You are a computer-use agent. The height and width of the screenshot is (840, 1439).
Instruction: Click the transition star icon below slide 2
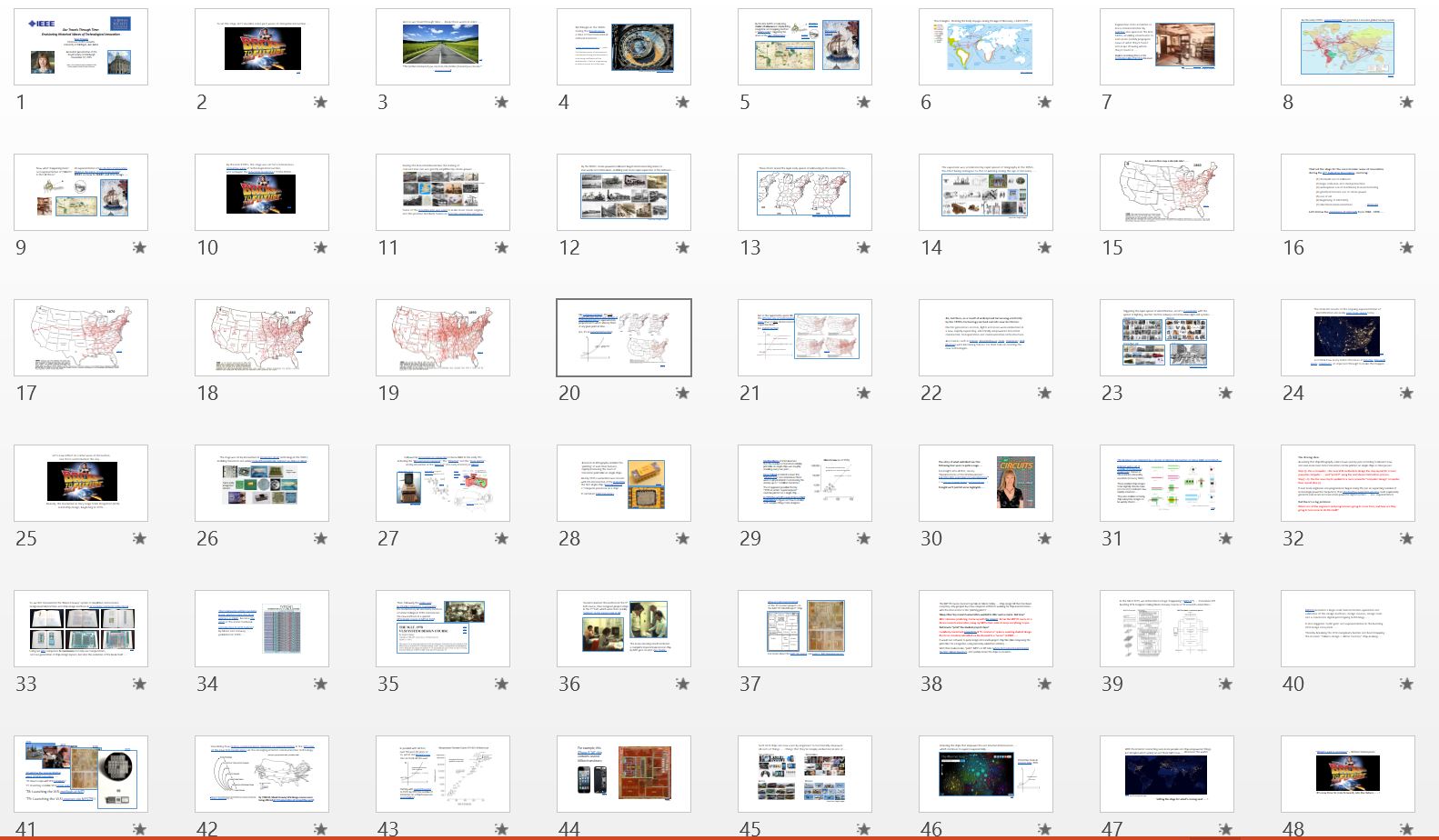(x=320, y=103)
